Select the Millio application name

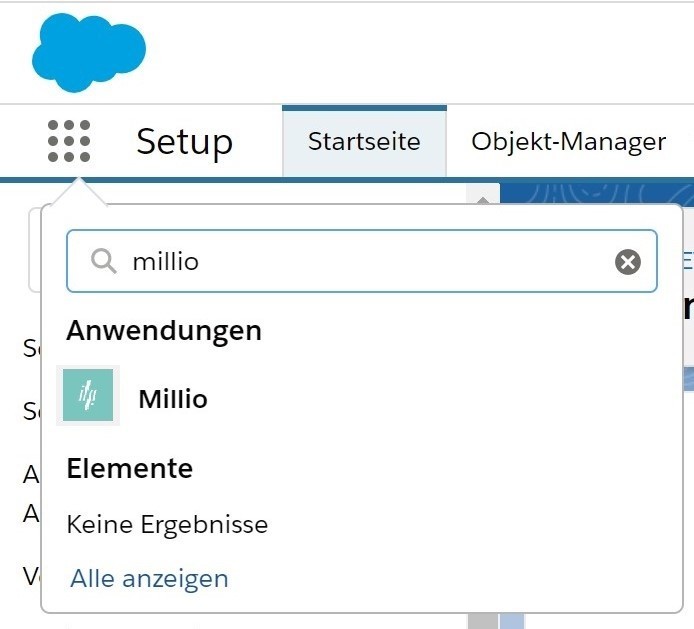[173, 399]
